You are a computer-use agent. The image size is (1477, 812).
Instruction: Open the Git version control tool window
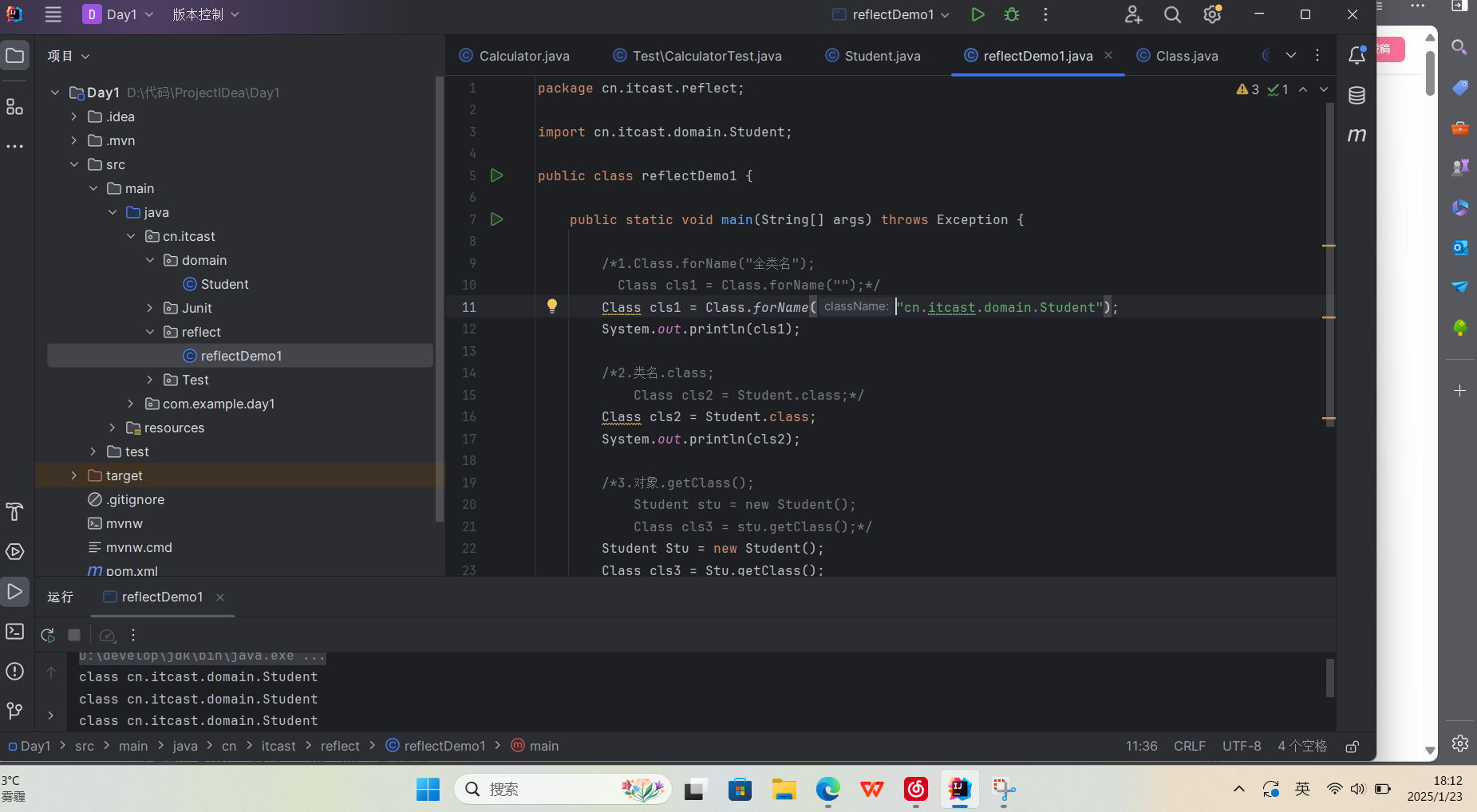click(15, 711)
